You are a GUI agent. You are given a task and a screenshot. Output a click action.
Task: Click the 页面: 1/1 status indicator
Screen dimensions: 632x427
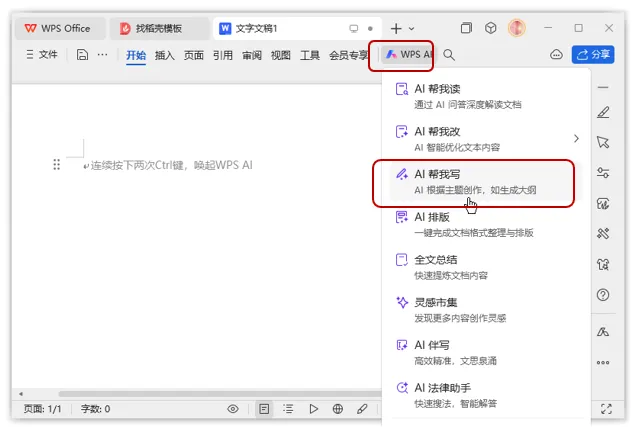[x=43, y=409]
